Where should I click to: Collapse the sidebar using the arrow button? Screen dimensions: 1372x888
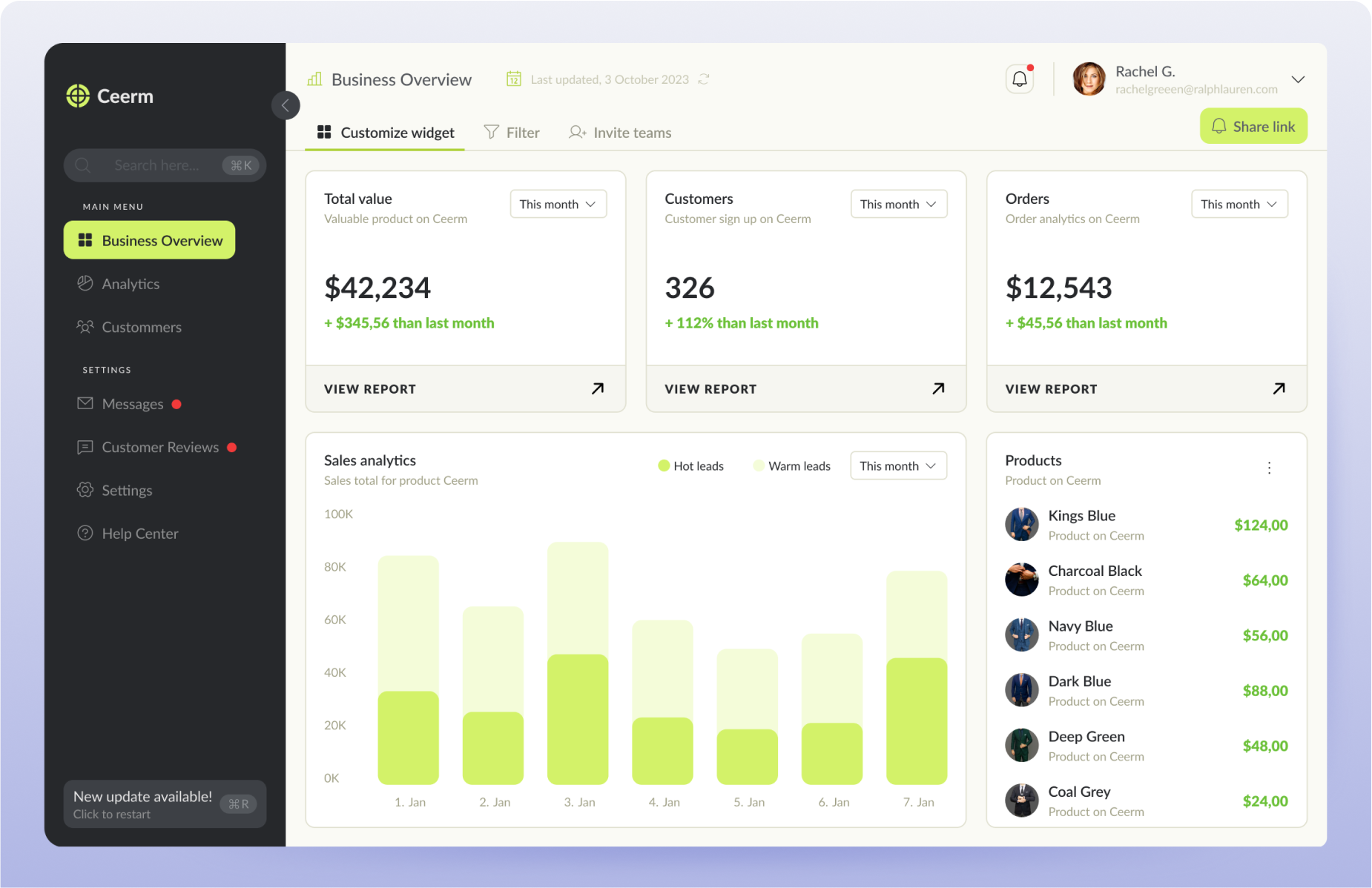pos(286,105)
